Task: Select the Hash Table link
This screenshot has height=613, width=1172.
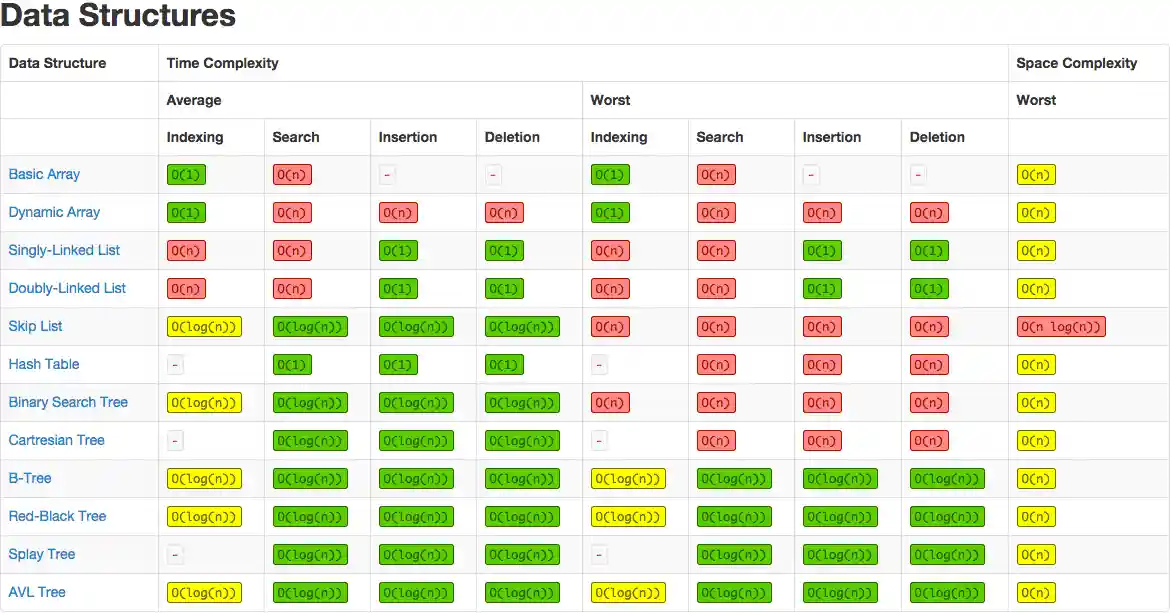Action: coord(44,364)
